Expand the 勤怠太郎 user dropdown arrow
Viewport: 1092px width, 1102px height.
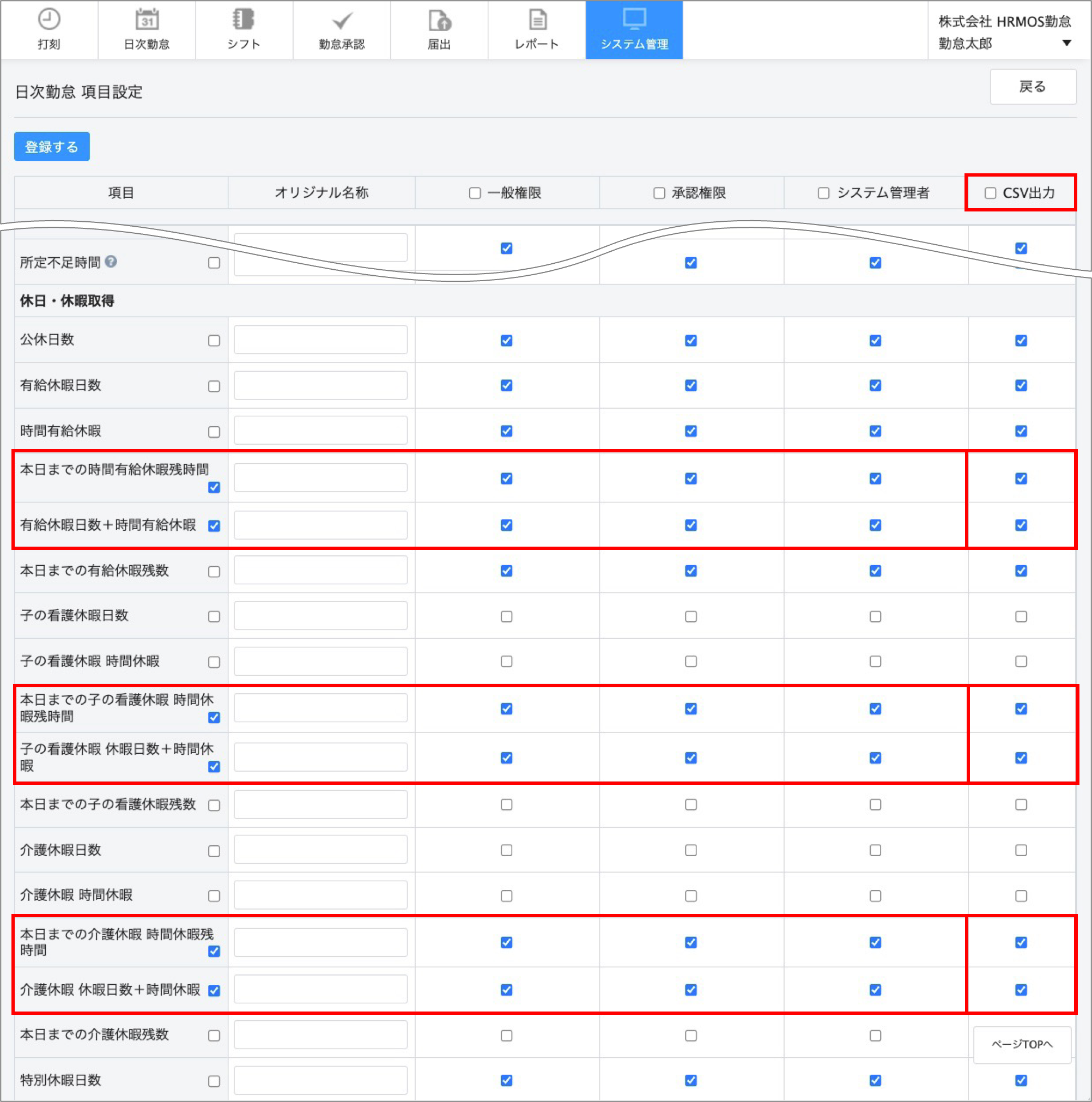click(1066, 44)
